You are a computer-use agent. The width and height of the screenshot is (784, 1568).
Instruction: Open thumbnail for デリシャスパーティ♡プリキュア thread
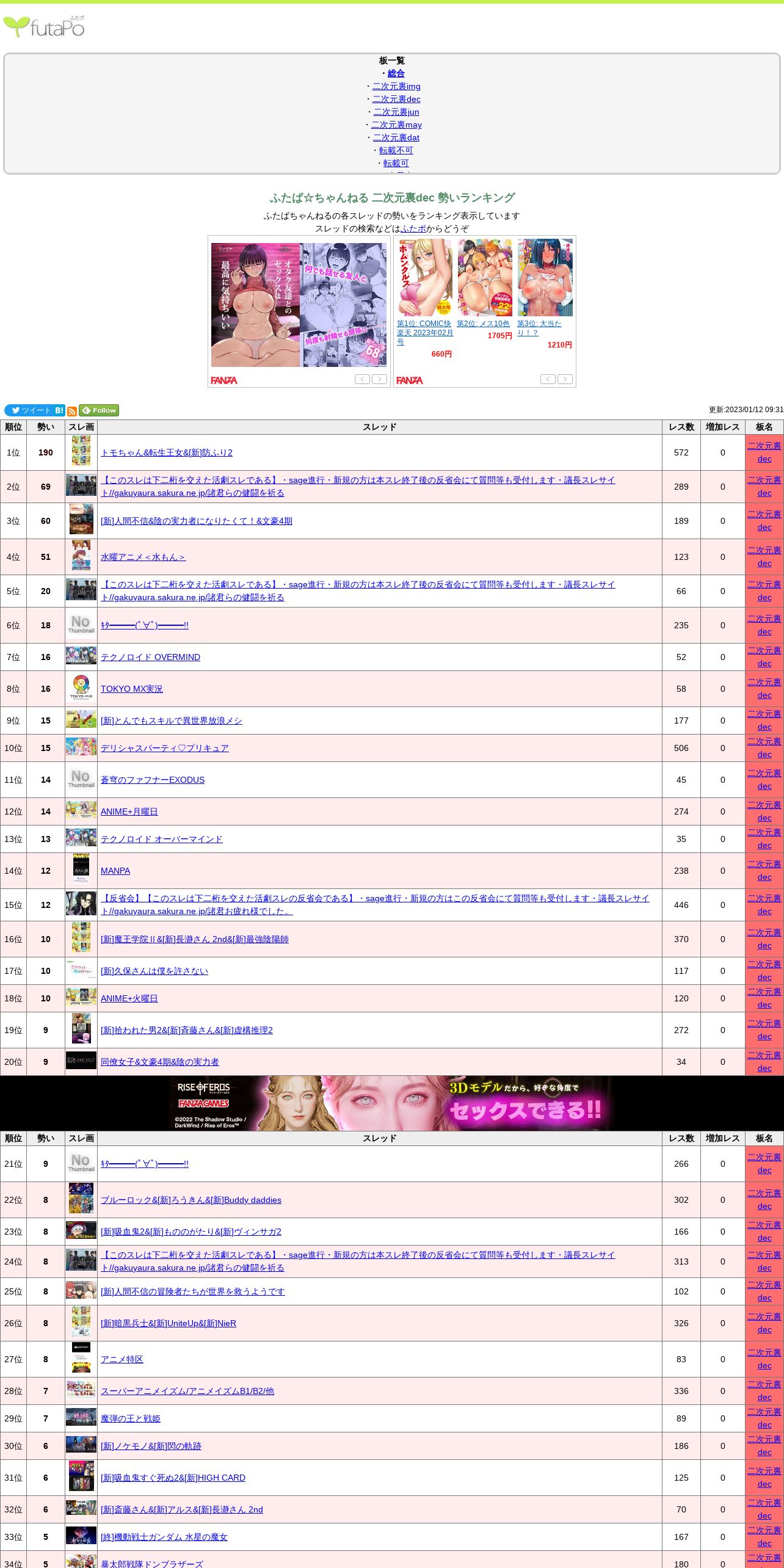81,747
